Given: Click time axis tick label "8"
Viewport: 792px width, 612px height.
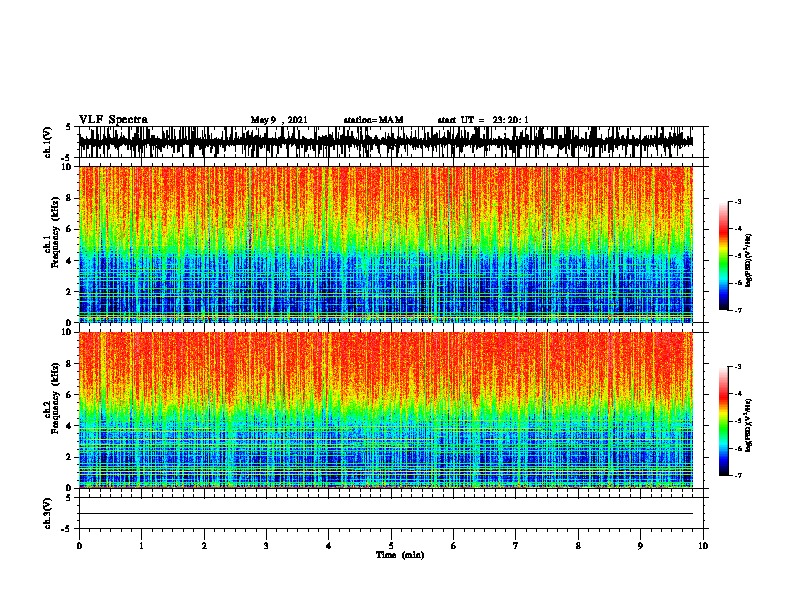Looking at the screenshot, I should pos(578,546).
